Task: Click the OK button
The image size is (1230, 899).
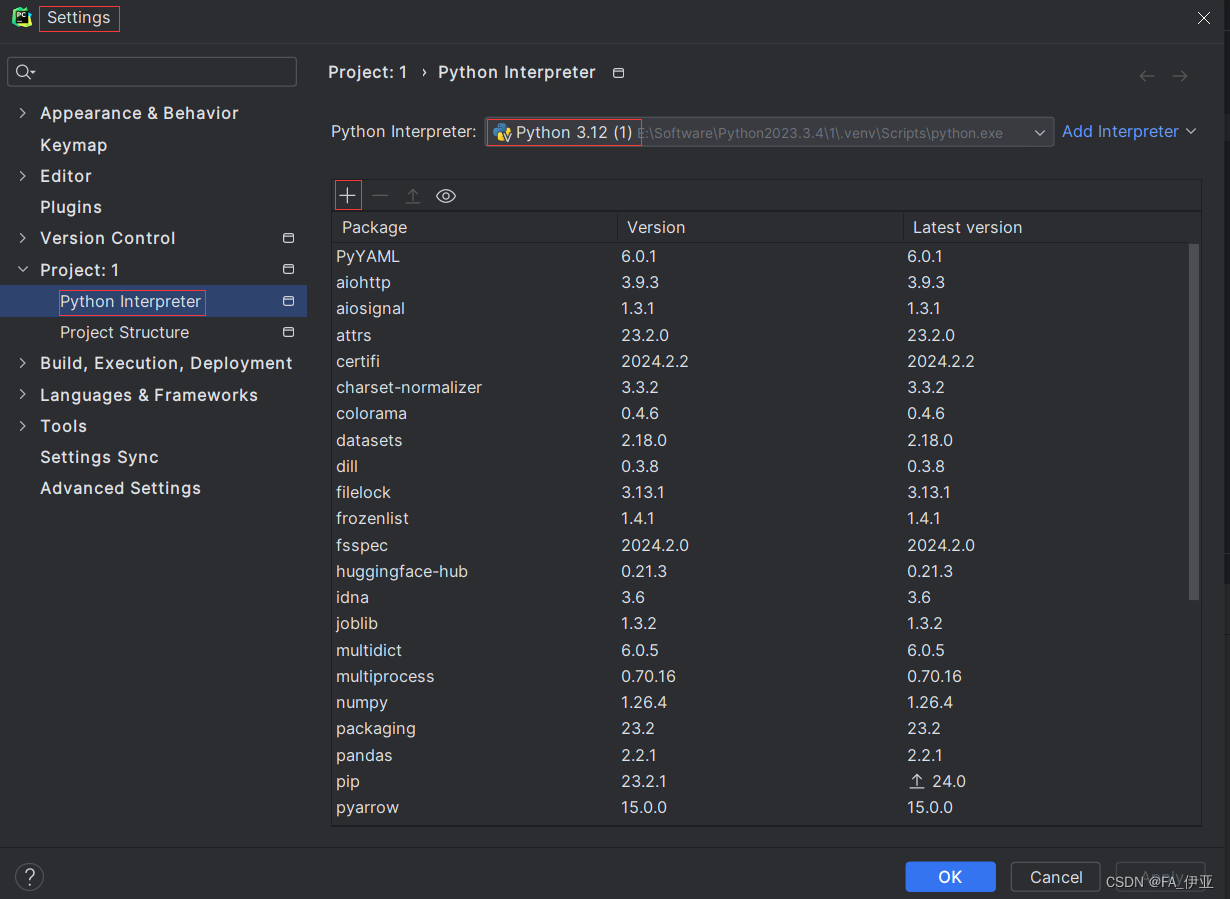Action: click(x=950, y=877)
